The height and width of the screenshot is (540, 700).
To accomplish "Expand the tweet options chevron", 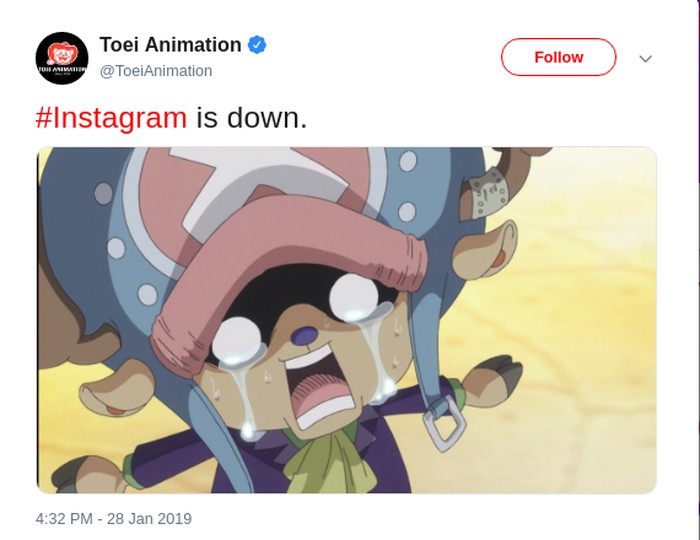I will (x=645, y=58).
